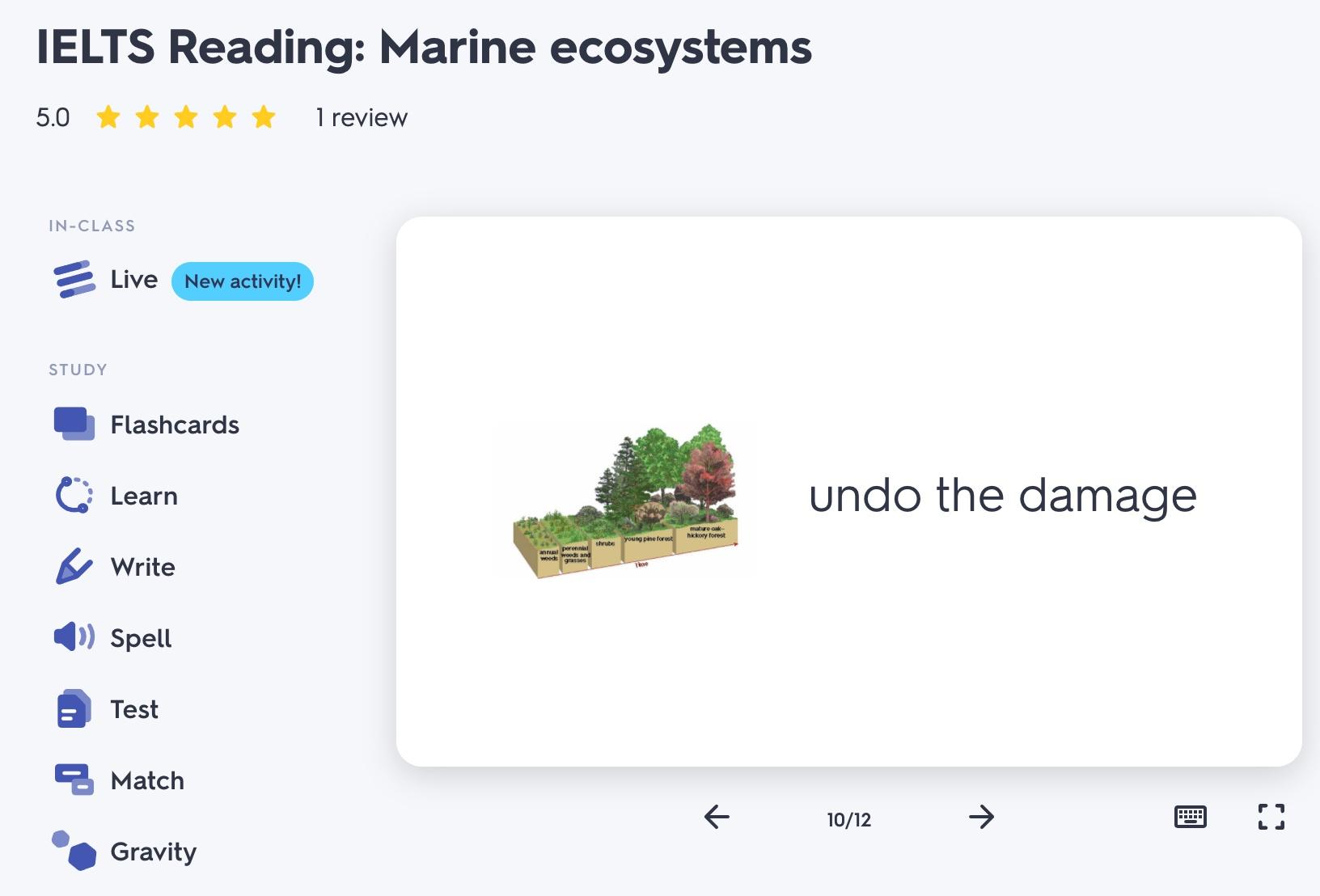This screenshot has height=896, width=1320.
Task: Open the 1 review link
Action: click(x=362, y=118)
